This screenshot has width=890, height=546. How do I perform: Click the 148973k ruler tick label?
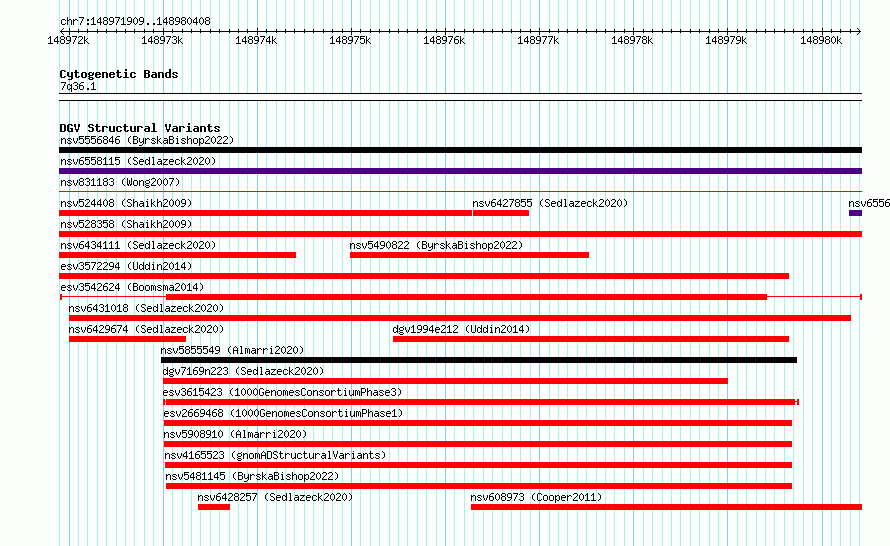162,40
